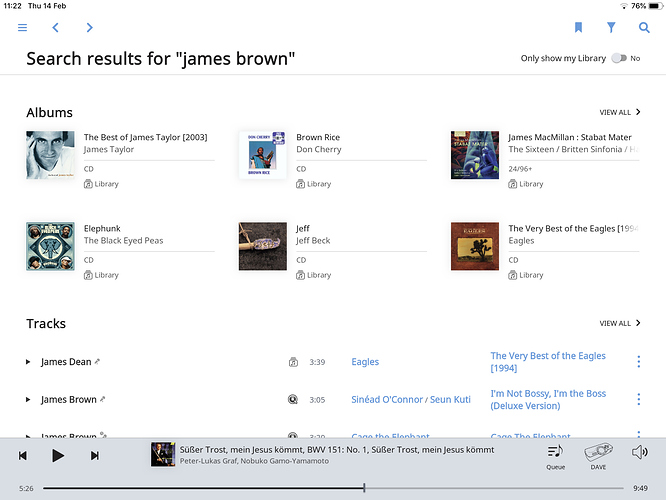
Task: Toggle Only show my Library switch
Action: coord(619,58)
